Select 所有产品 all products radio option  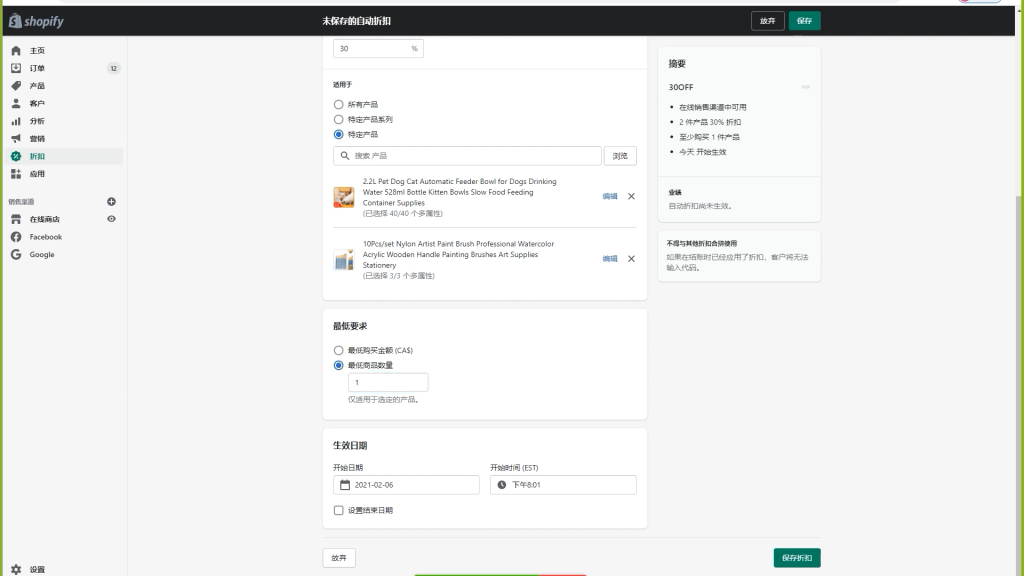coord(338,104)
